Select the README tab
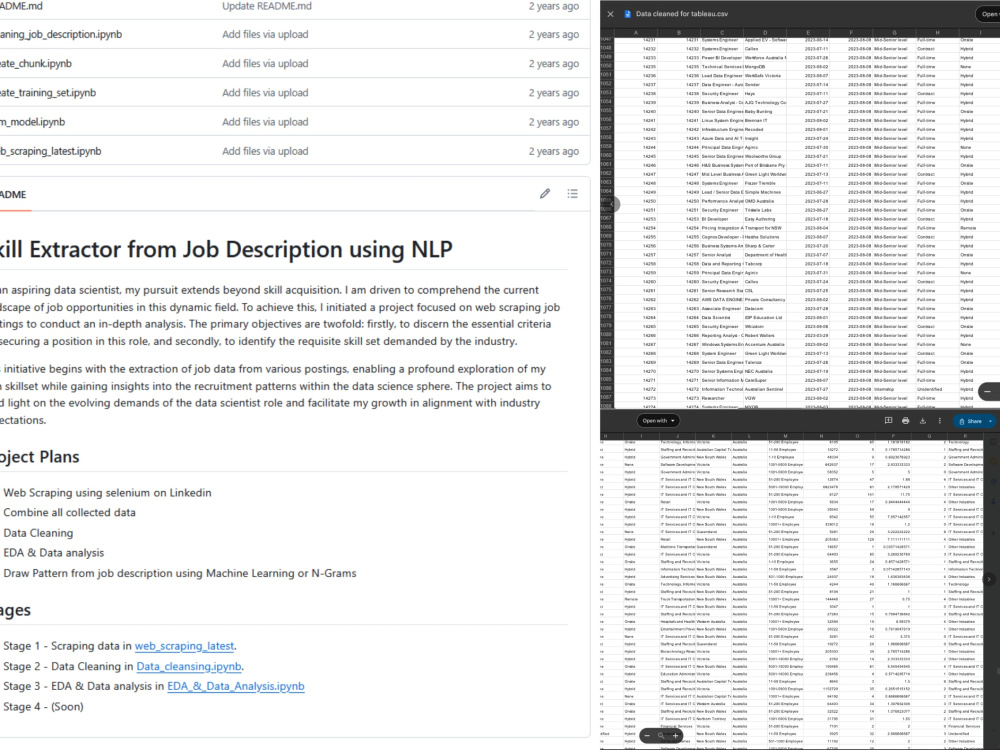This screenshot has height=750, width=1000. pos(13,195)
